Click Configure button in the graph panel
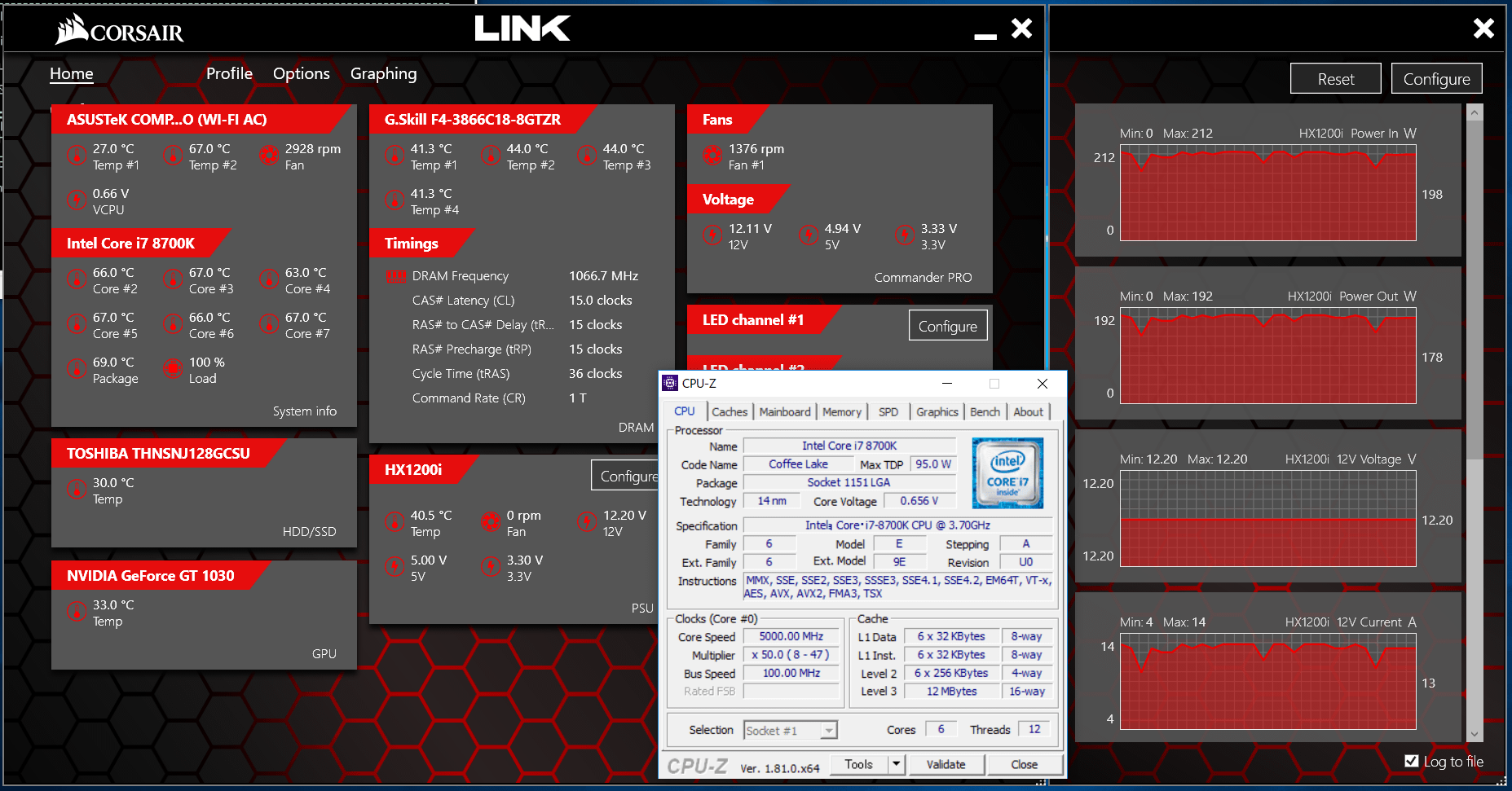1512x791 pixels. click(1436, 79)
